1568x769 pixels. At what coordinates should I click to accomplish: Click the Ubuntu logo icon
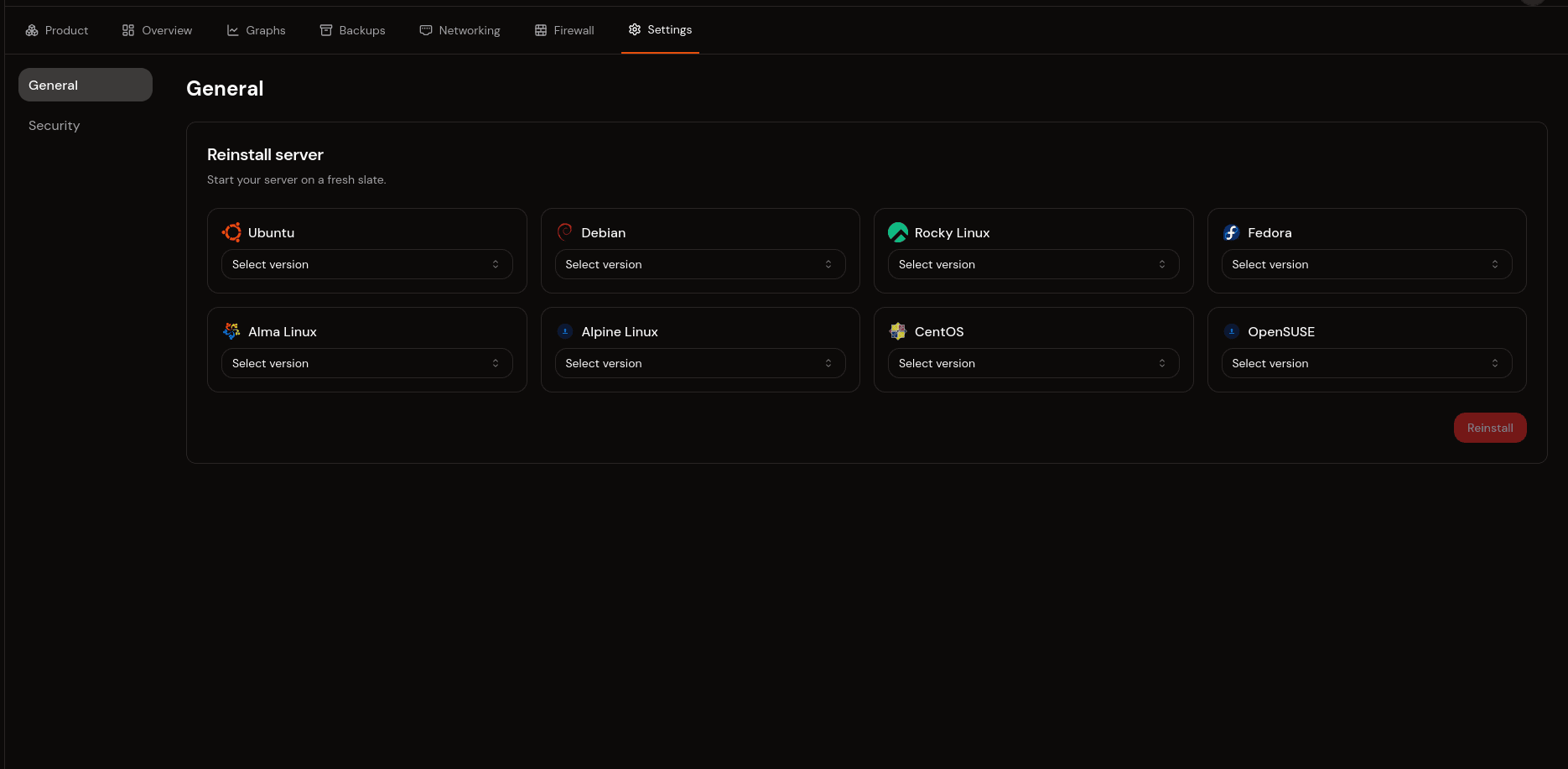[x=231, y=232]
